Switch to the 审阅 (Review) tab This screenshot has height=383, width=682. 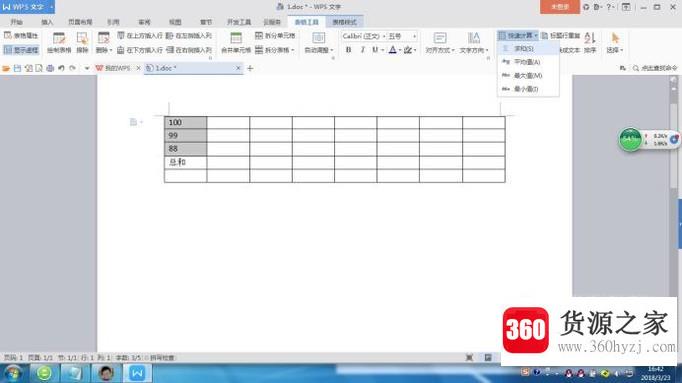[x=144, y=22]
